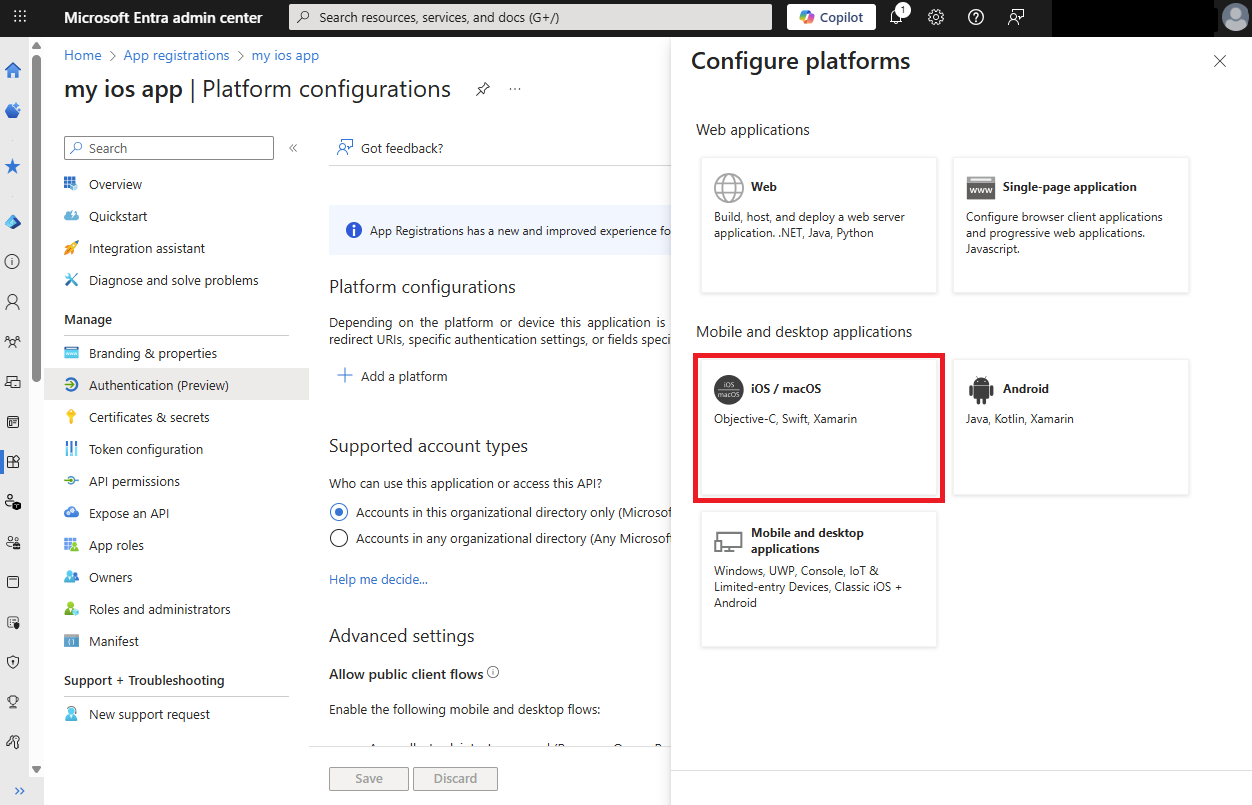Select Accounts in this organizational directory only
Screen dimensions: 1252x805
coord(339,512)
